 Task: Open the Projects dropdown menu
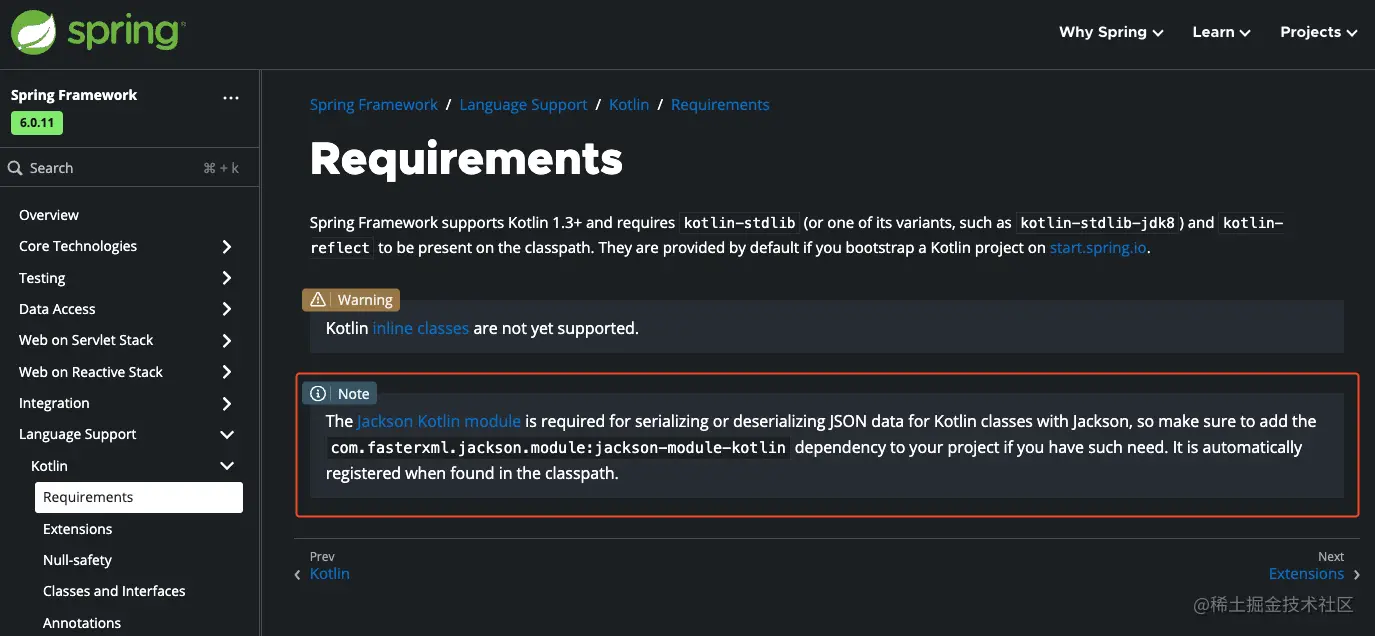click(1318, 32)
